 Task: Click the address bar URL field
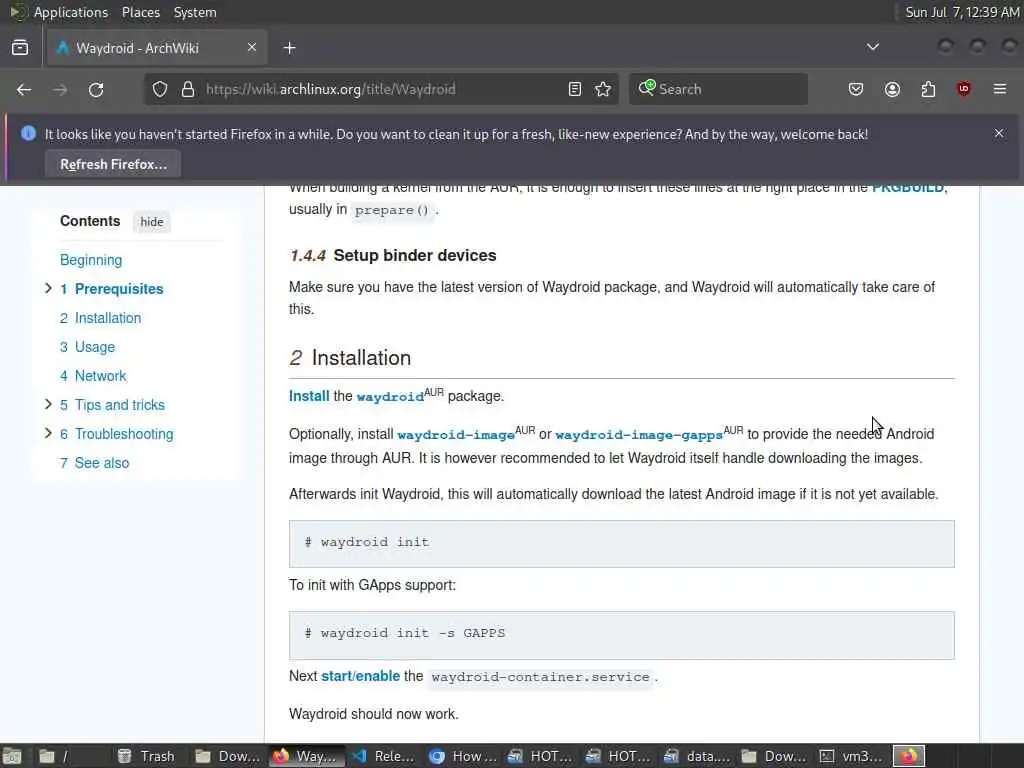381,89
